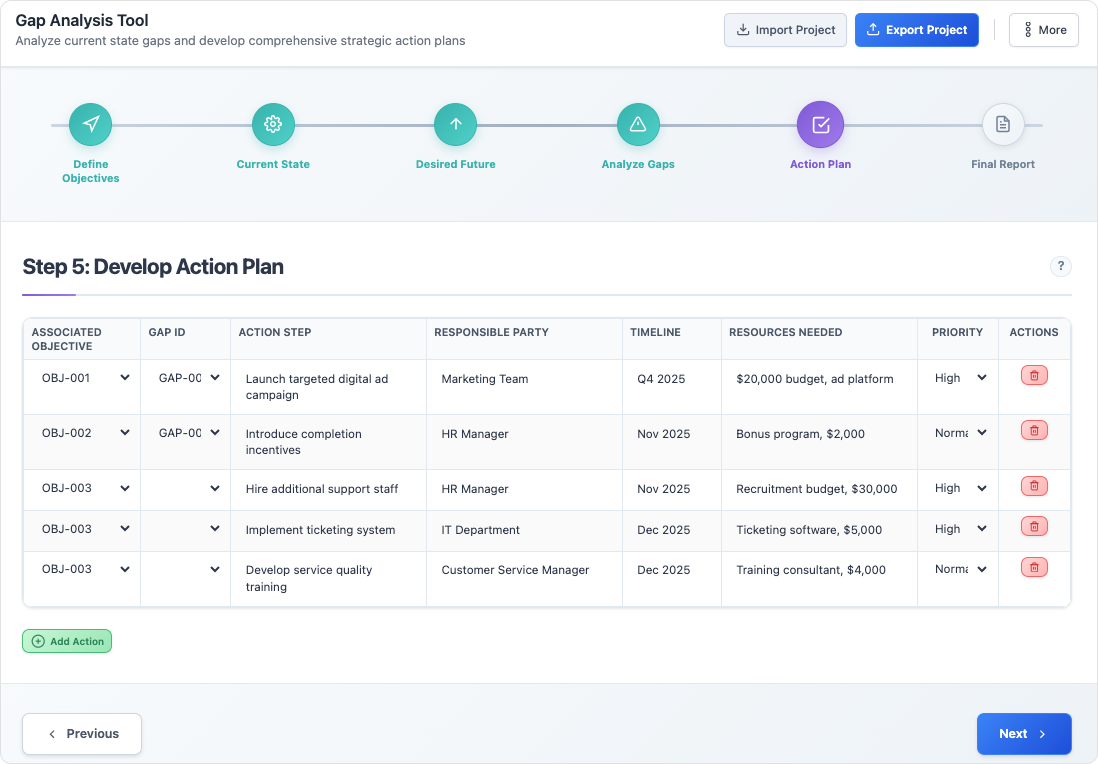Edit the Q4 2025 timeline field
The height and width of the screenshot is (764, 1098).
(x=672, y=379)
